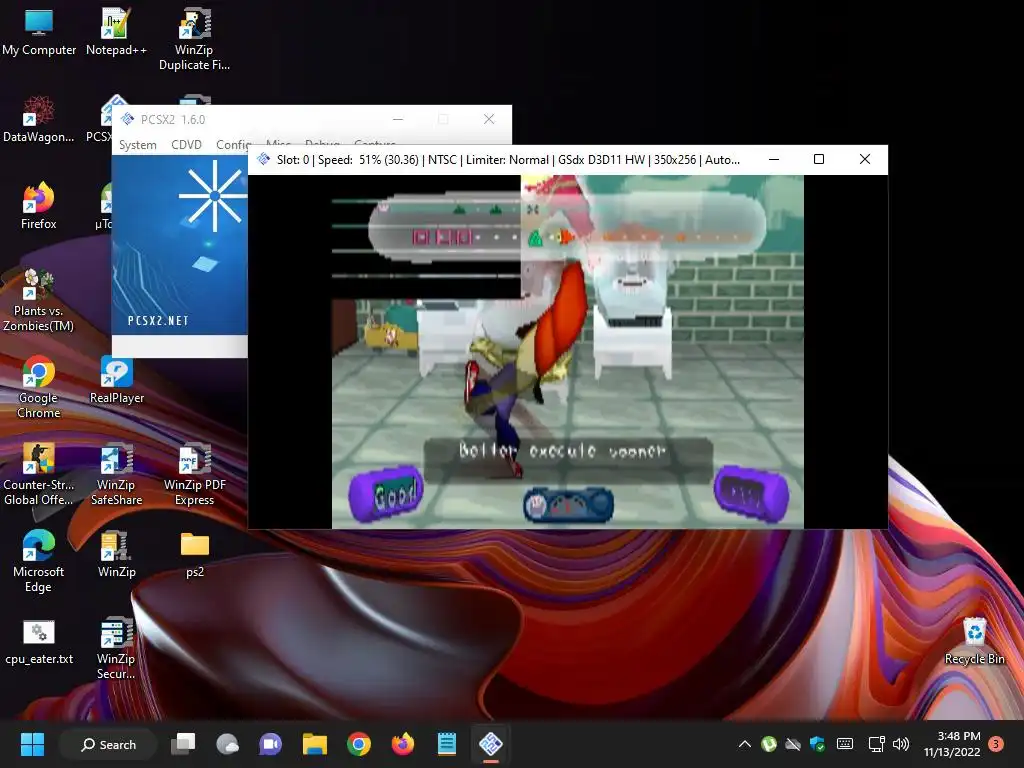Open the ps2 folder on desktop

[x=195, y=554]
